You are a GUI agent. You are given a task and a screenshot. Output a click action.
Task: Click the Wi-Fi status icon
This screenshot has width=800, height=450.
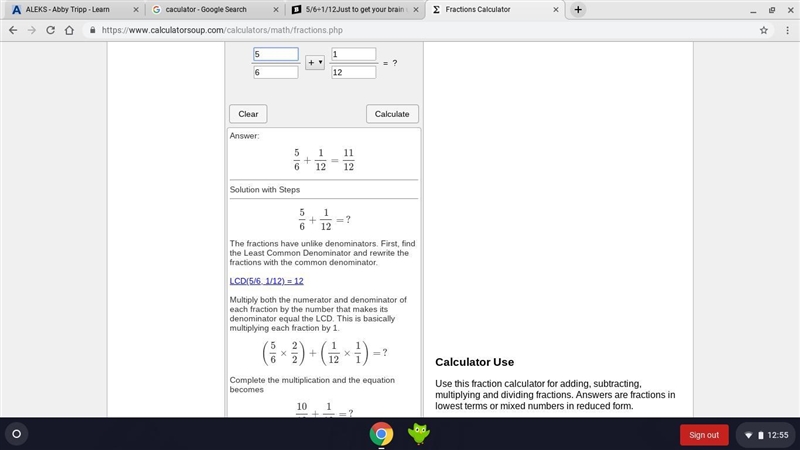(x=748, y=435)
